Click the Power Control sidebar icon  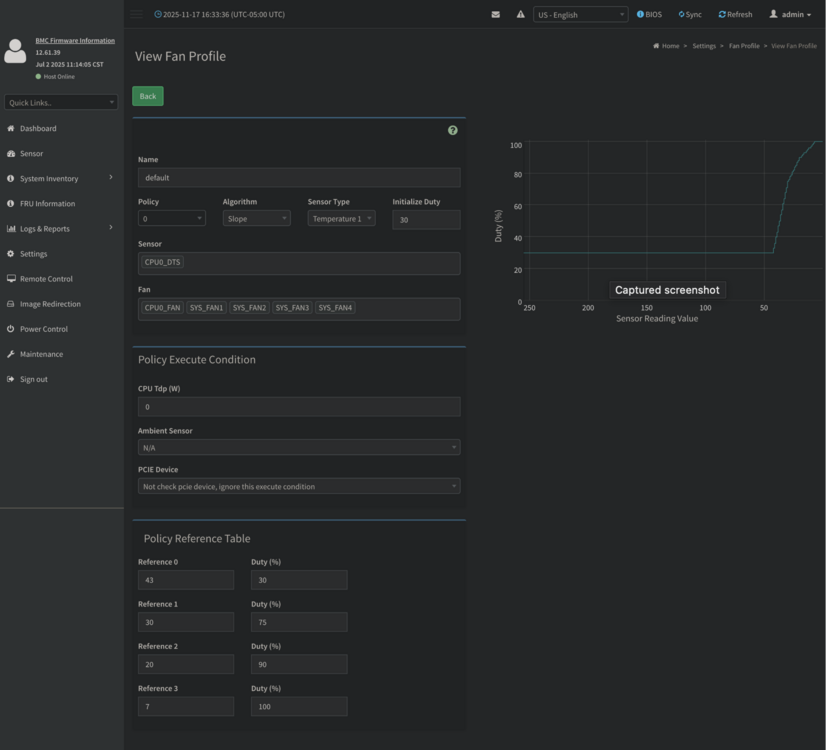pos(11,329)
